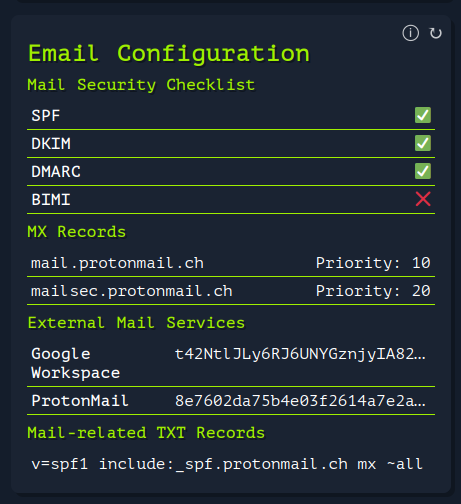The image size is (461, 504).
Task: Click the ProtonMail service label
Action: [x=80, y=401]
